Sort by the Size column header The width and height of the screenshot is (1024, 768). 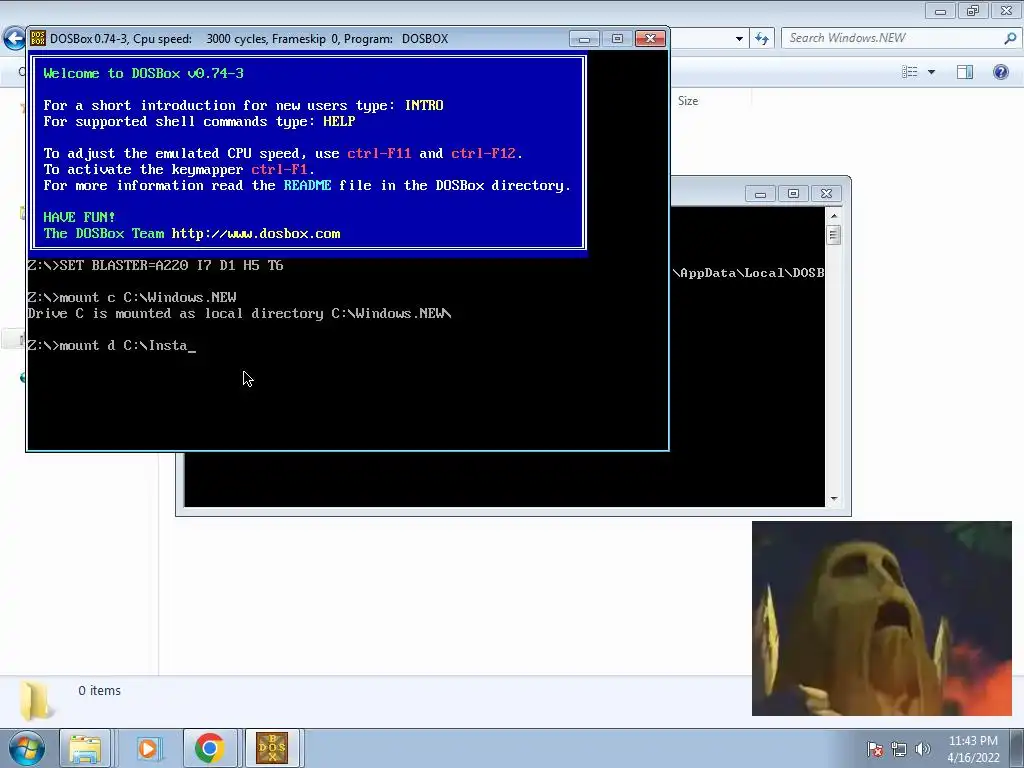688,101
